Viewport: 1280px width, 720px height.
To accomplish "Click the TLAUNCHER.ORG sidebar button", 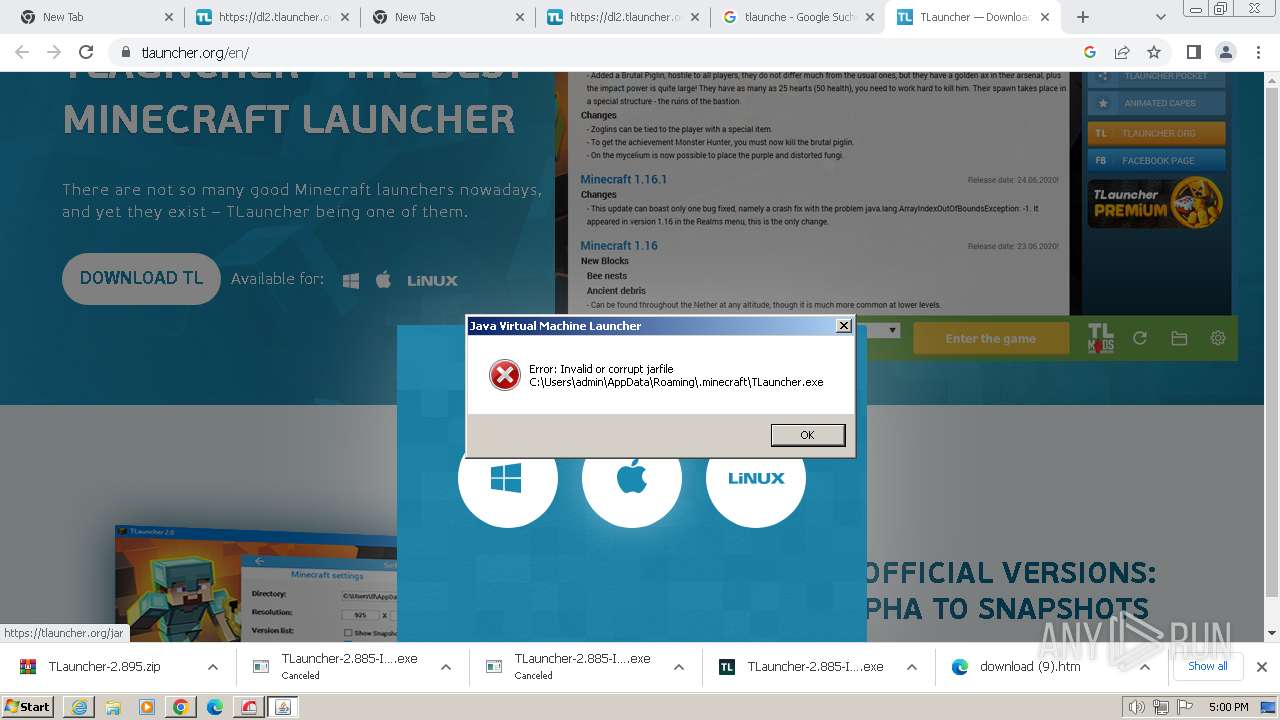I will coord(1156,133).
